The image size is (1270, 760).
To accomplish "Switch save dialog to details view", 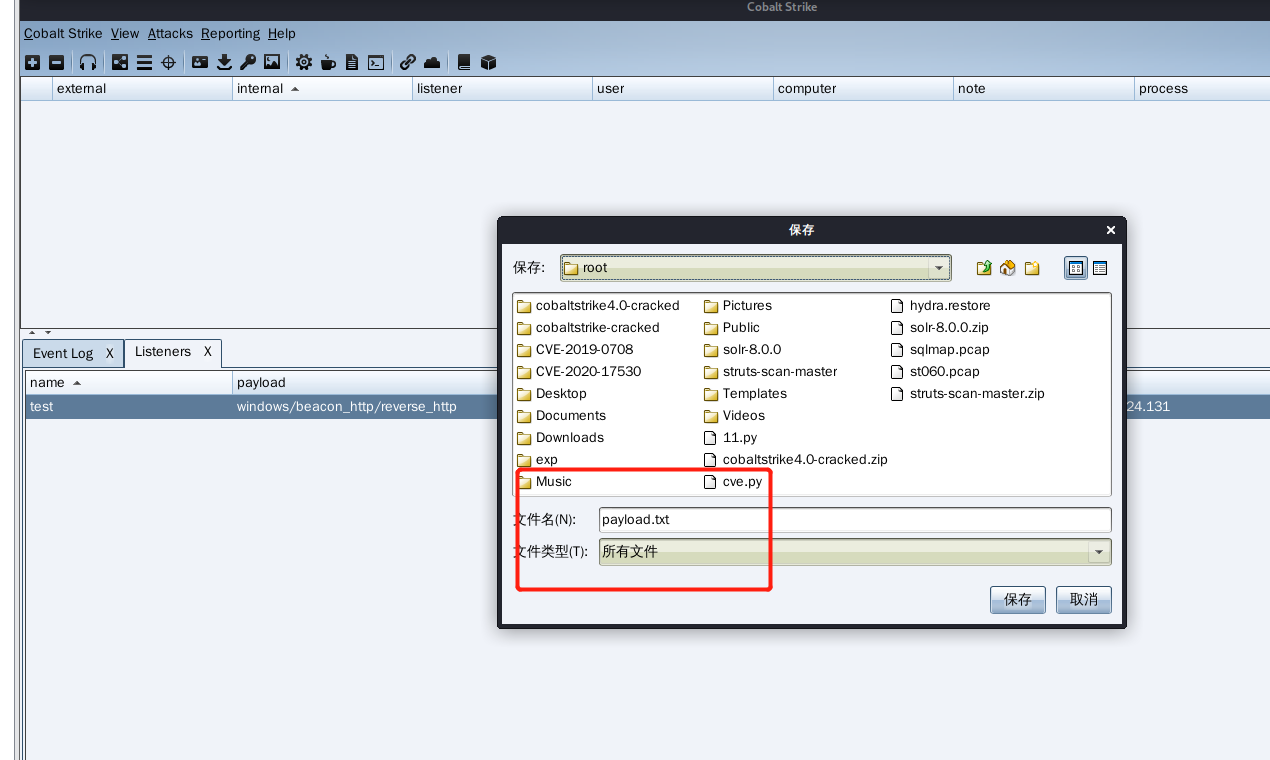I will (1100, 268).
